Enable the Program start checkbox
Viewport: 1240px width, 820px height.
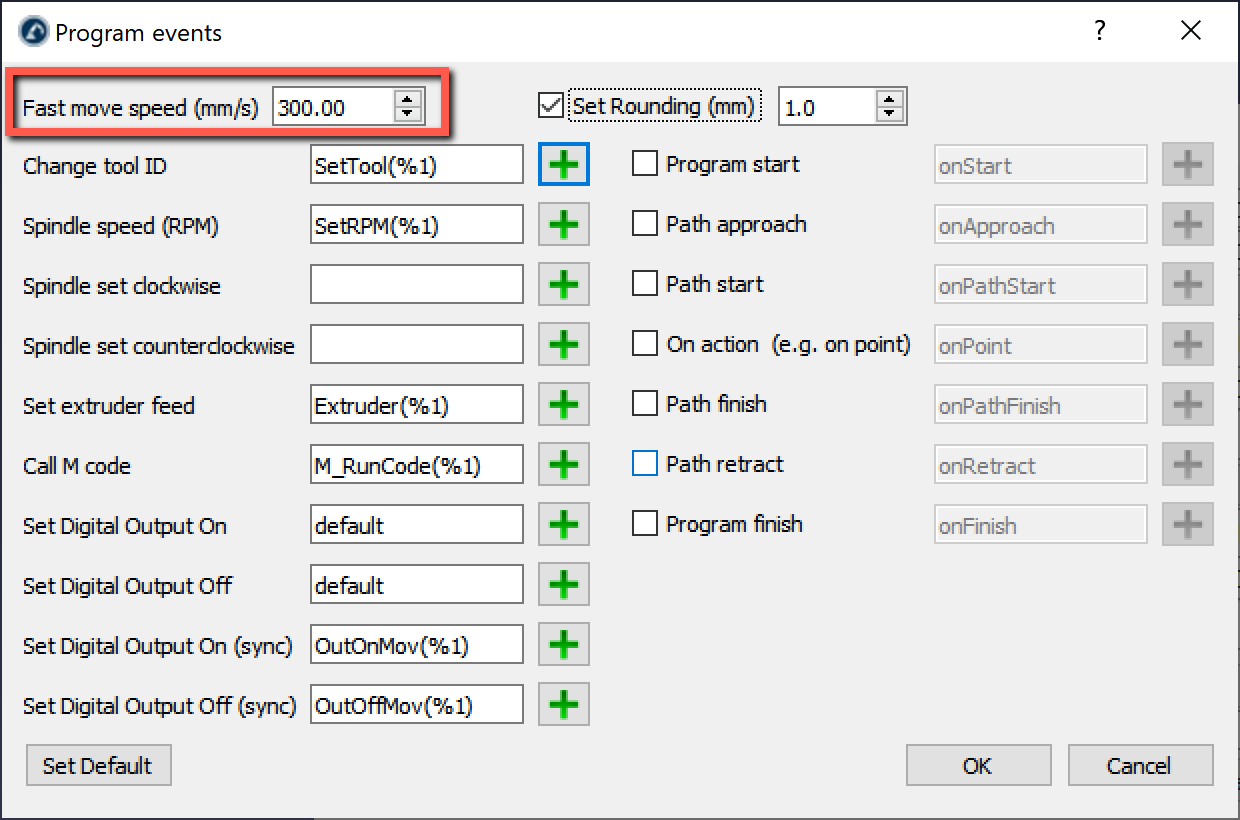coord(645,164)
